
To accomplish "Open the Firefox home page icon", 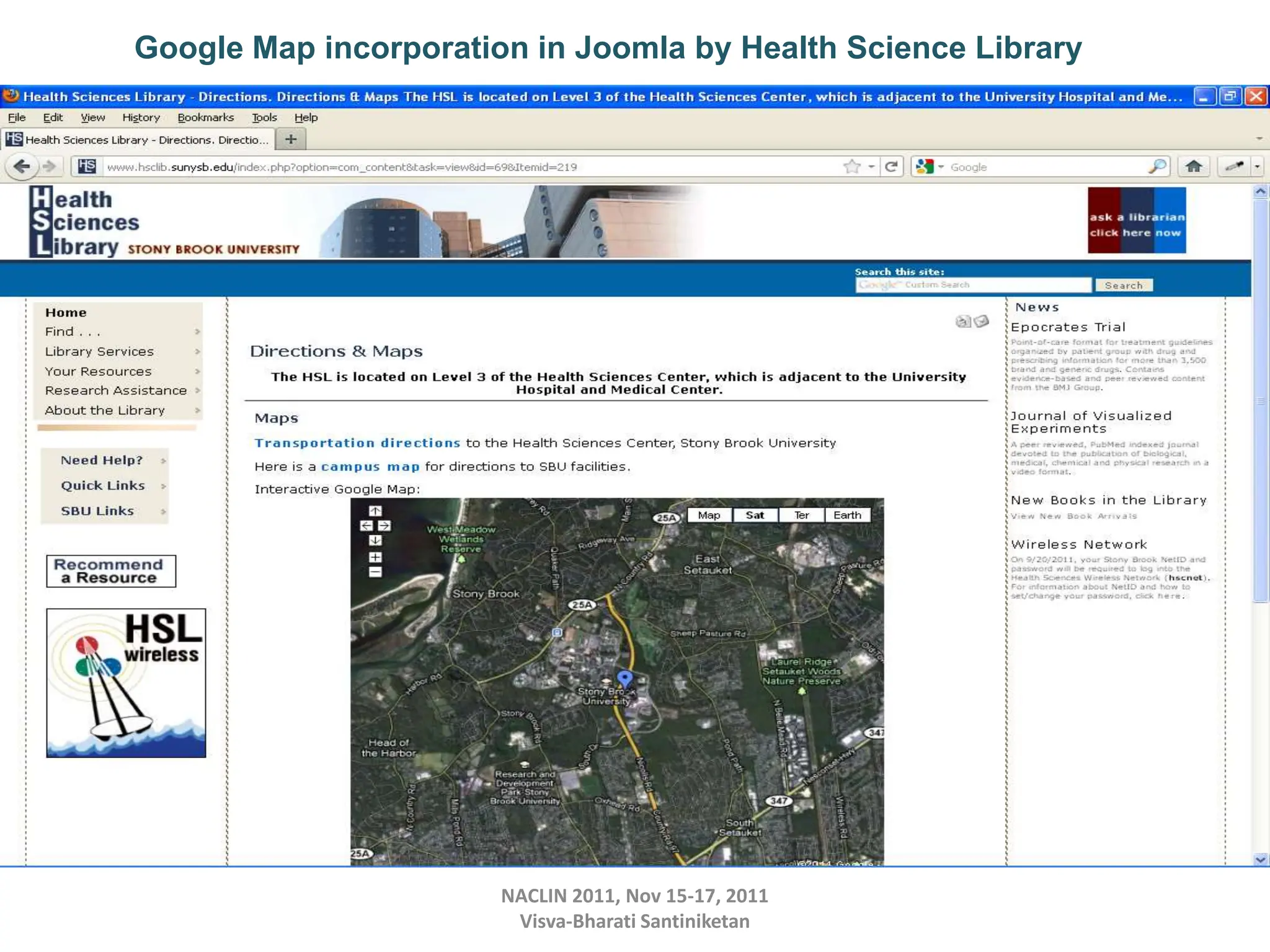I will tap(1193, 166).
